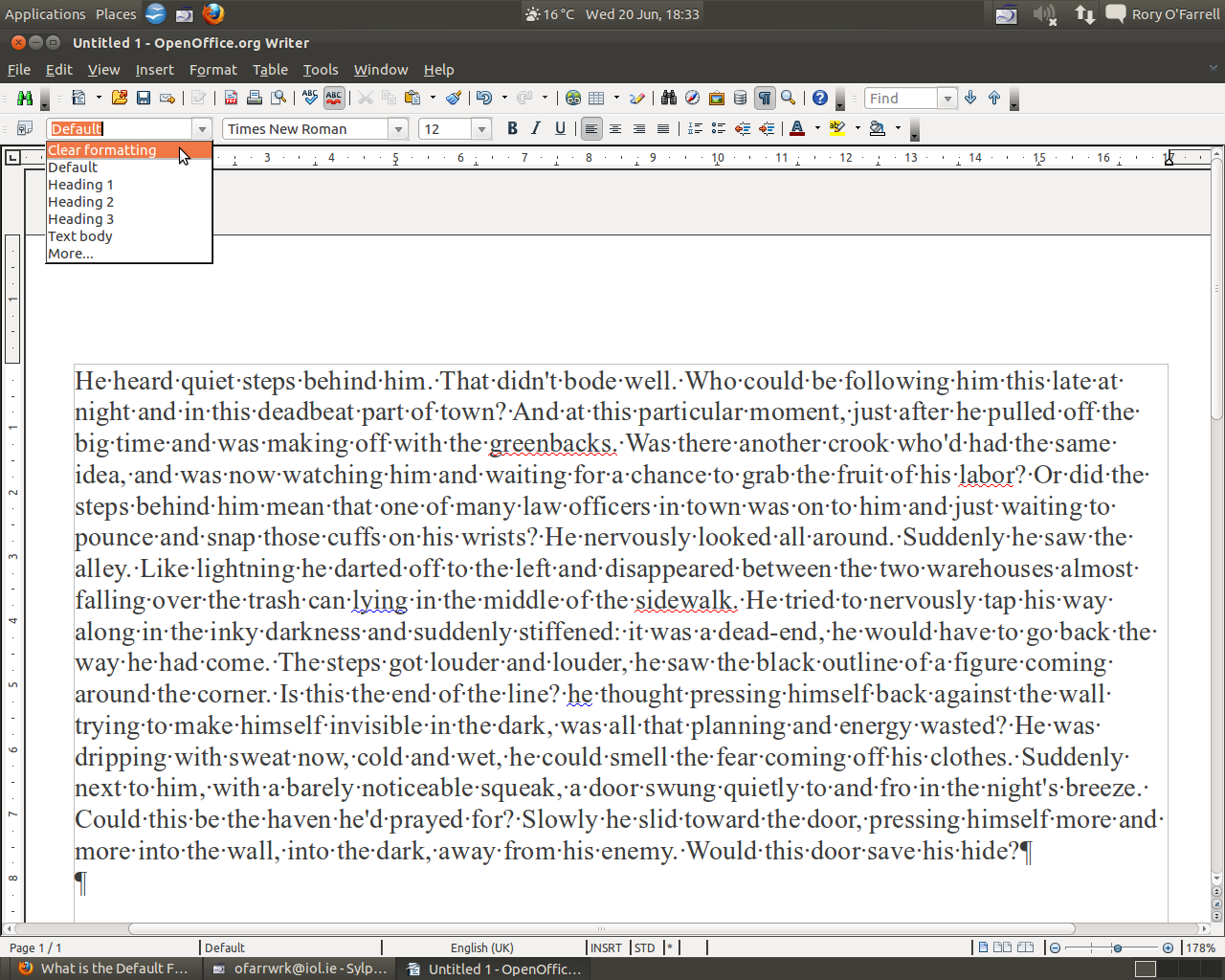
Task: Open the Highlighting color dropdown arrow
Action: (857, 128)
